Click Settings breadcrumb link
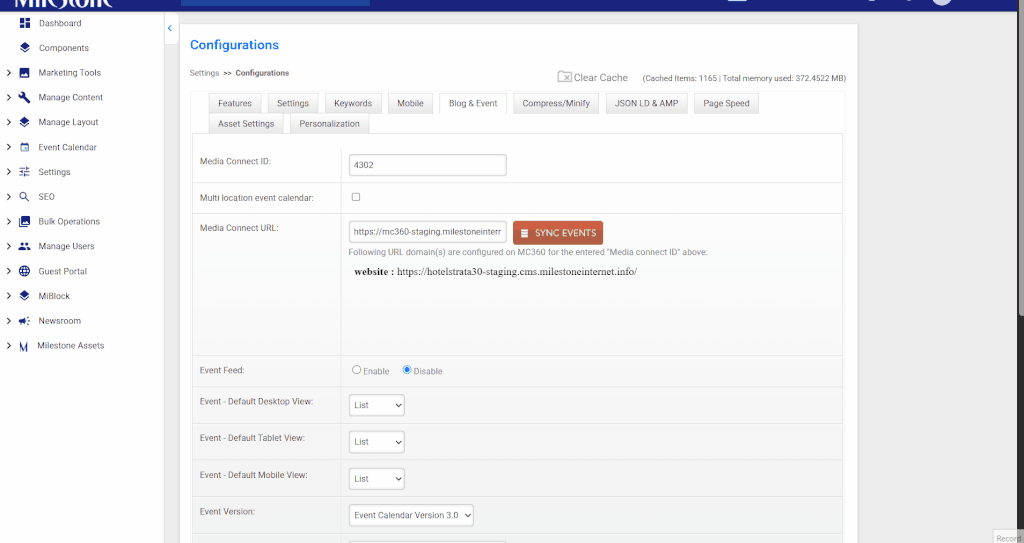This screenshot has height=543, width=1024. pos(204,73)
